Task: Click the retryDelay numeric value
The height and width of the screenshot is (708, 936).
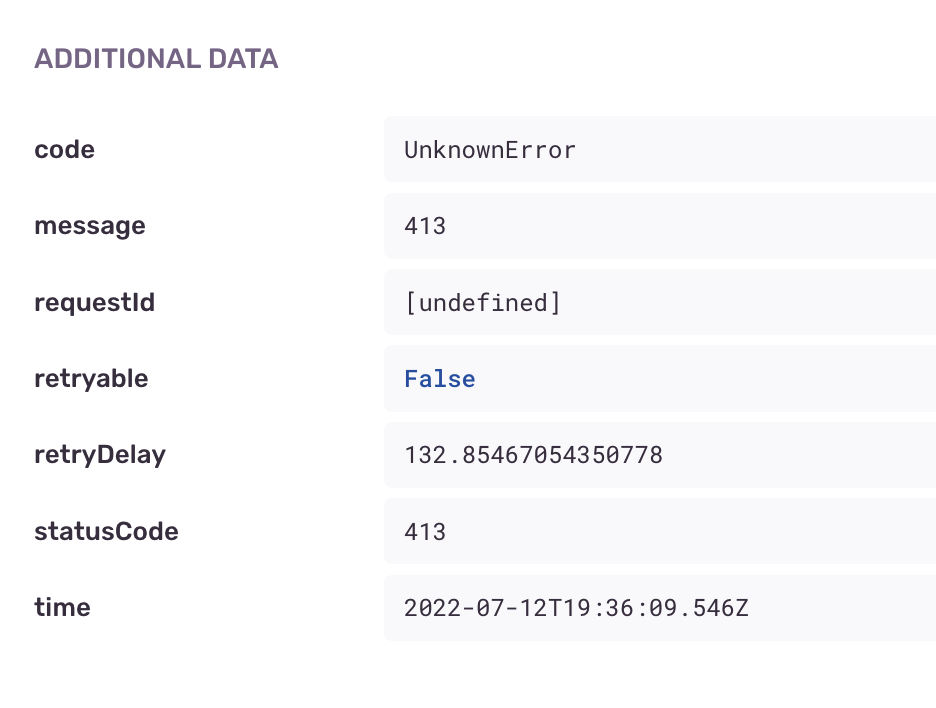Action: [x=533, y=455]
